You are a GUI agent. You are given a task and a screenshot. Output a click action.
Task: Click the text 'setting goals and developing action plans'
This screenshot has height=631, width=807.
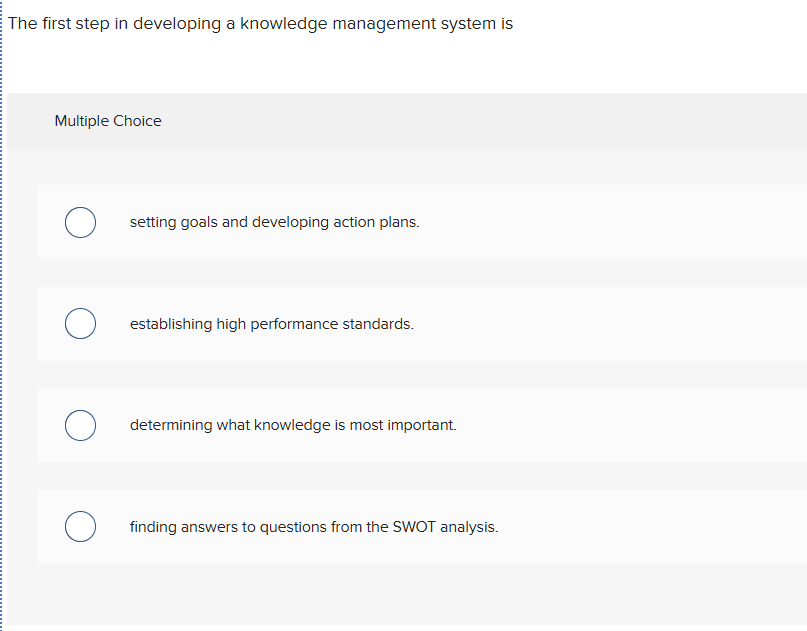pyautogui.click(x=274, y=222)
